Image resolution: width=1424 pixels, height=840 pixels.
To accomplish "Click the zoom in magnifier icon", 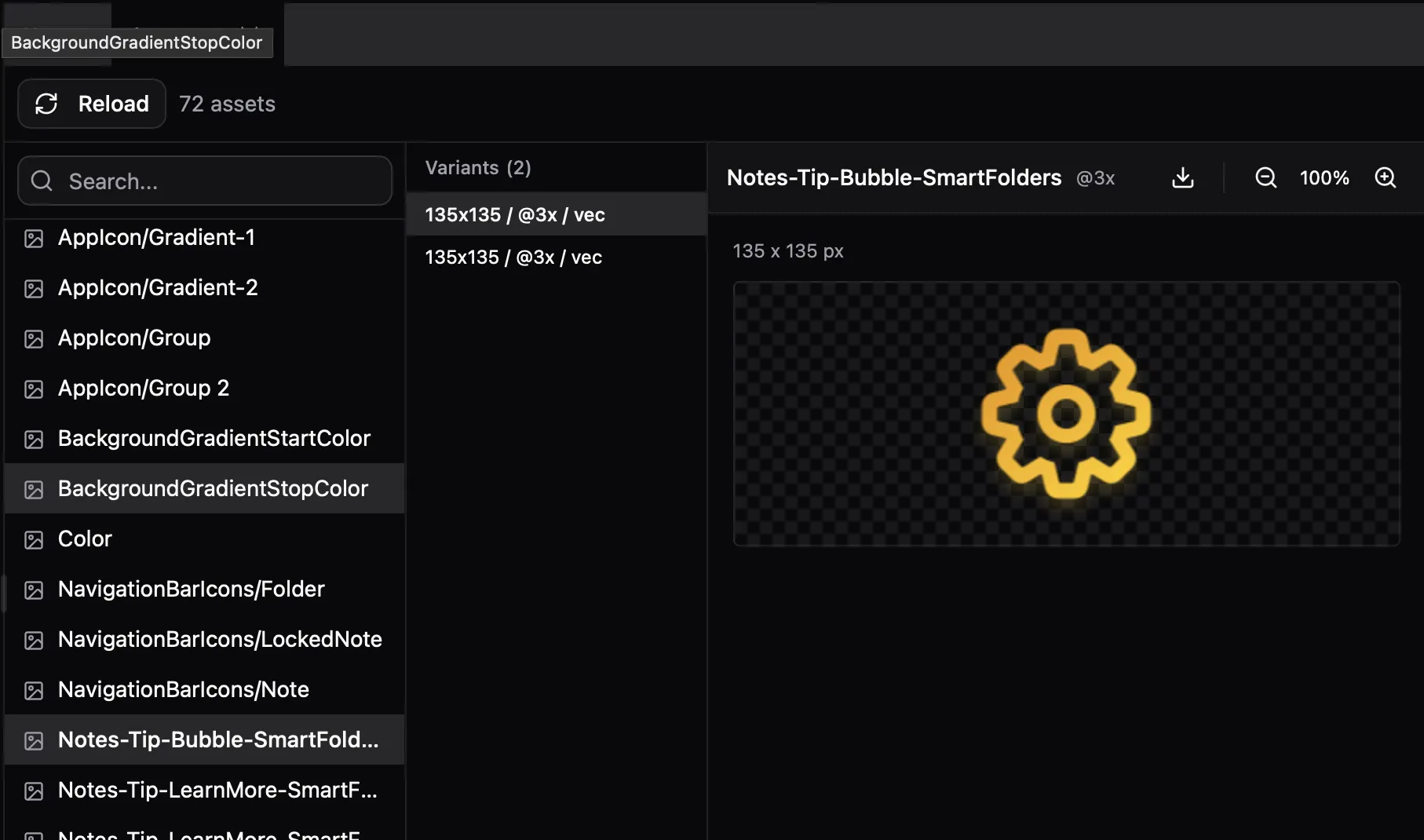I will pyautogui.click(x=1385, y=178).
